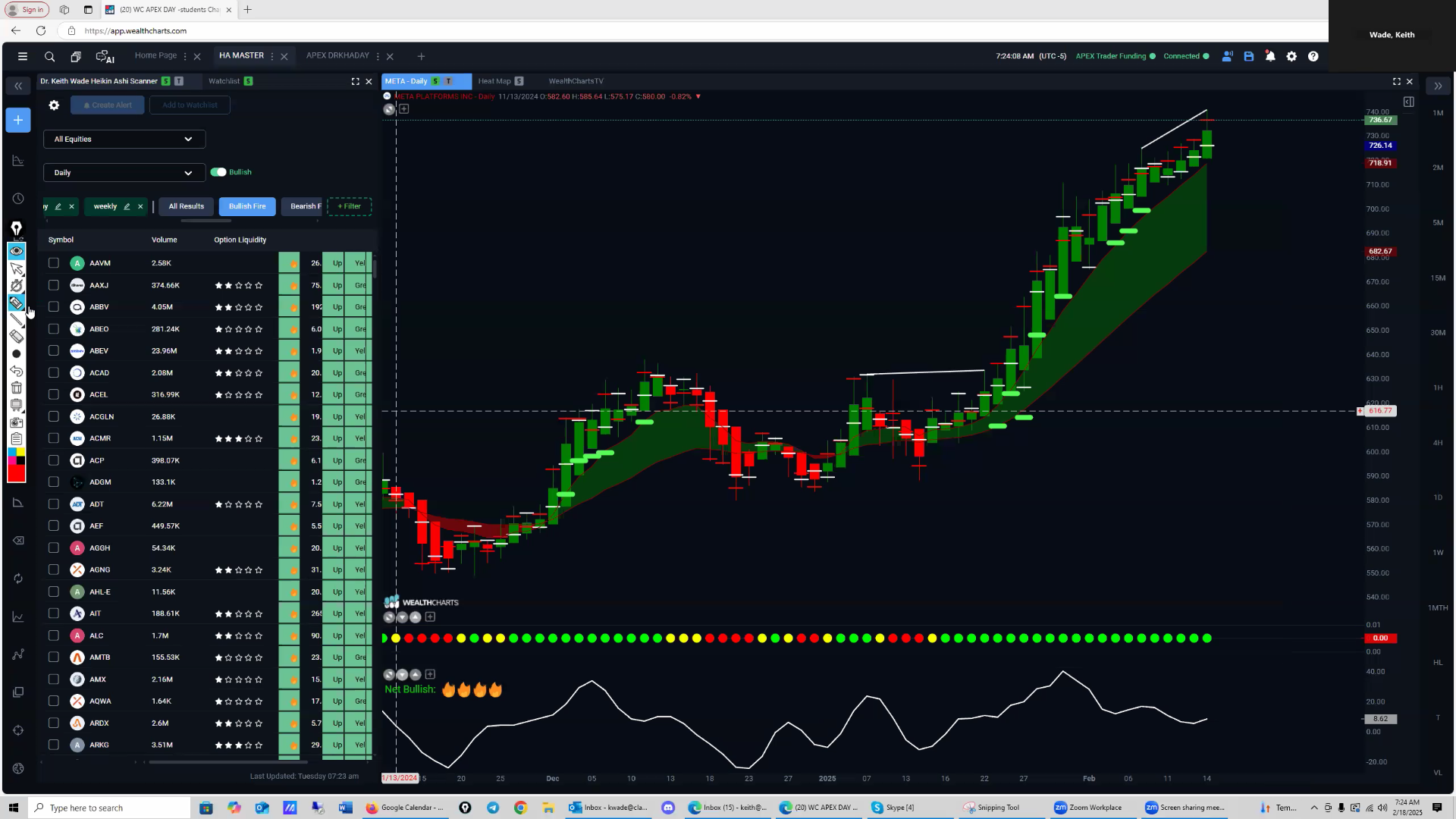Click the clipboard notes tool icon
The width and height of the screenshot is (1456, 819).
(x=16, y=438)
